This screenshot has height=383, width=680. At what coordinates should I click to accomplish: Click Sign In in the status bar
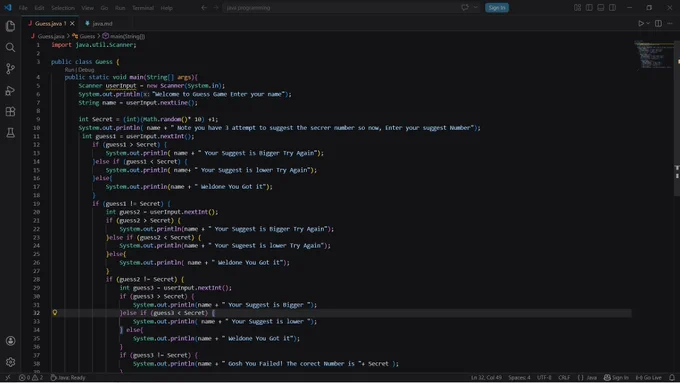[x=616, y=378]
